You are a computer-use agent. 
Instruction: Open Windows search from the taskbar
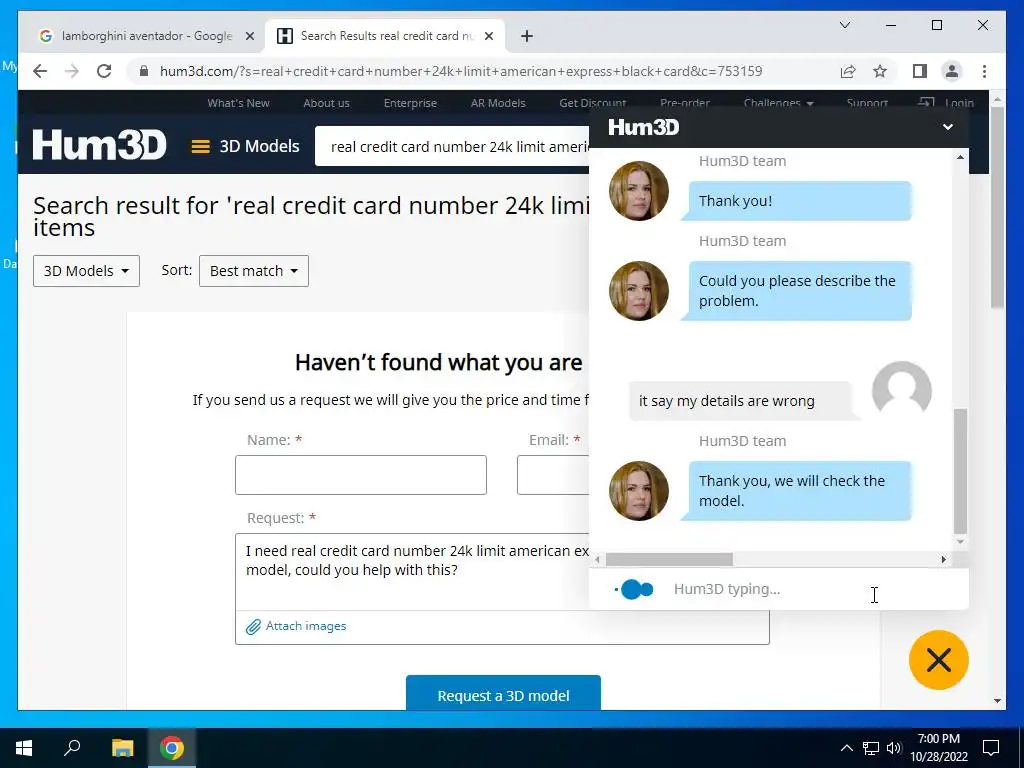pyautogui.click(x=72, y=748)
